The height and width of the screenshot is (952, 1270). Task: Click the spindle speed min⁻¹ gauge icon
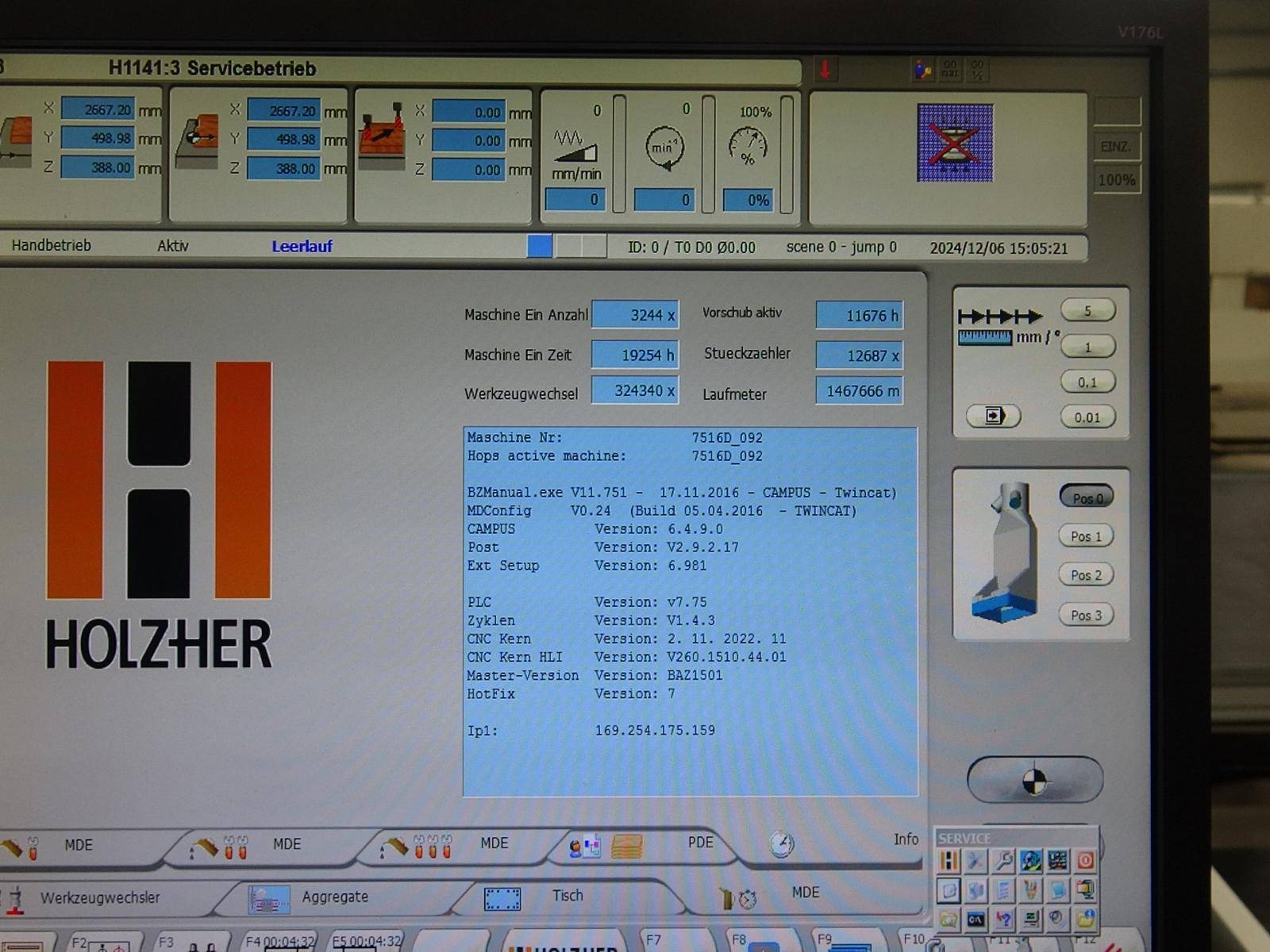664,148
